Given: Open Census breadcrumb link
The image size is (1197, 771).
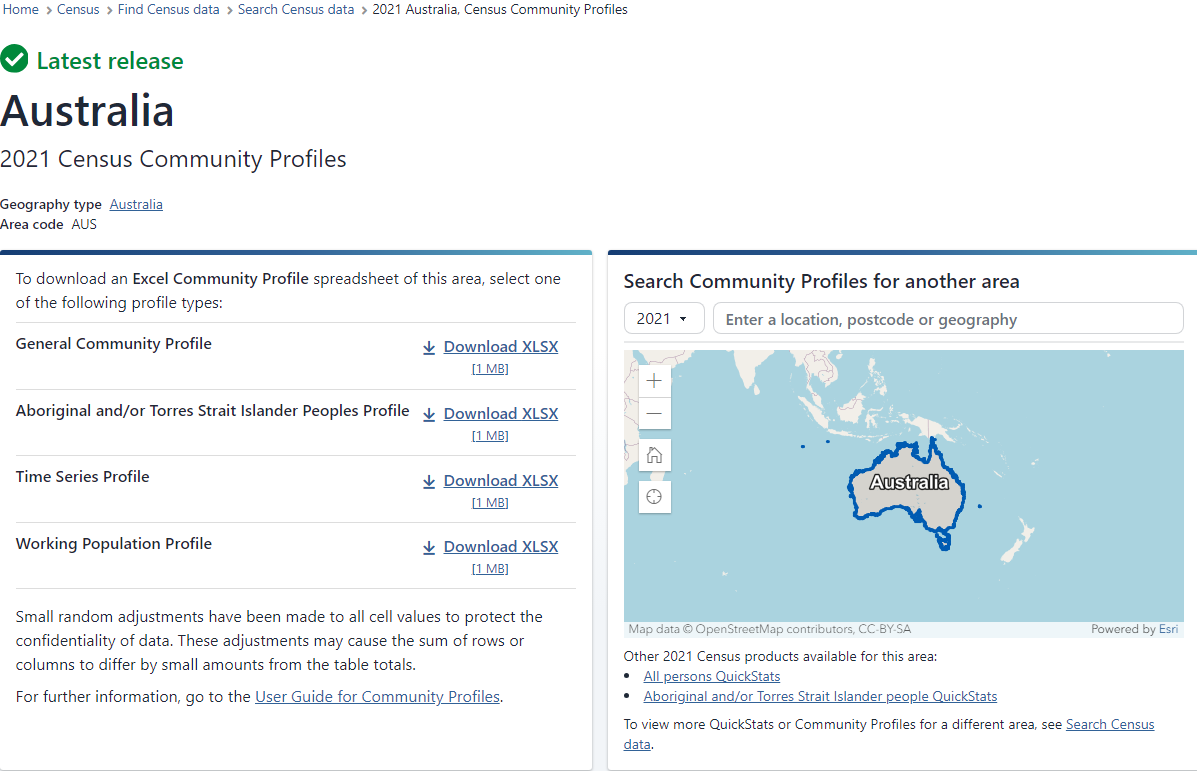Looking at the screenshot, I should [x=78, y=9].
